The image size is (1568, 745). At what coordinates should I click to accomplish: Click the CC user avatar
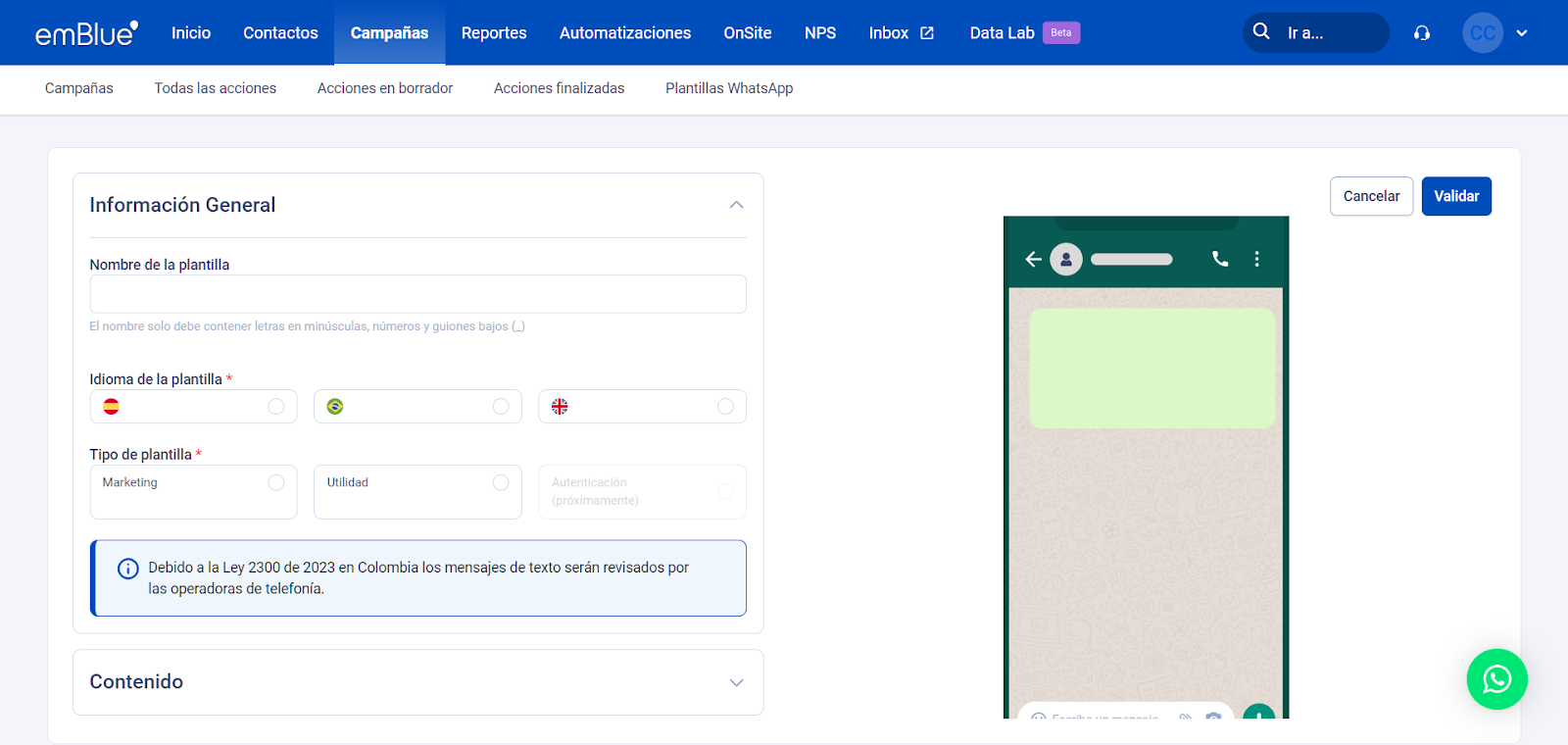click(1482, 33)
